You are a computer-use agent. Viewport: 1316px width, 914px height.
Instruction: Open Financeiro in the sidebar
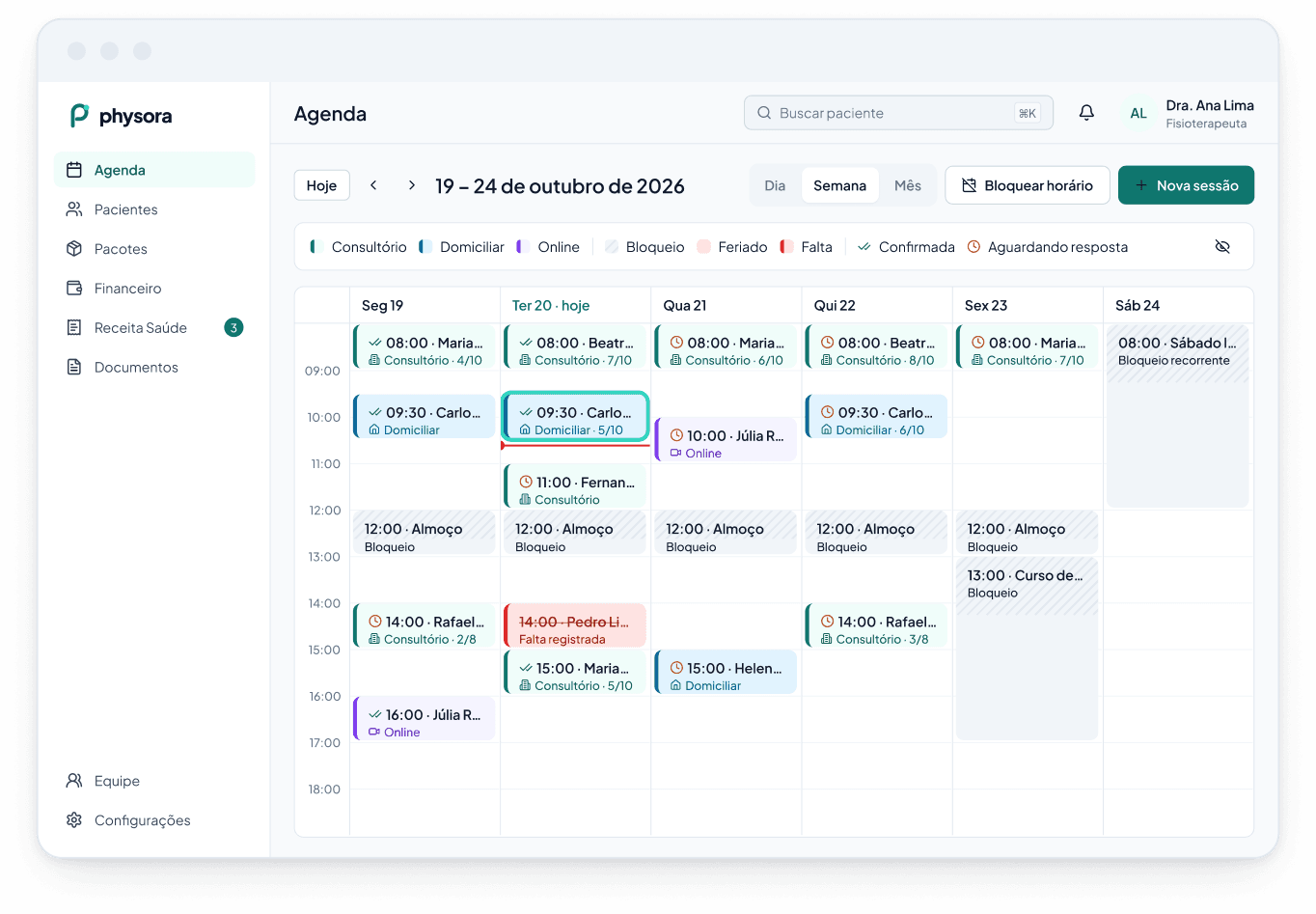(154, 289)
